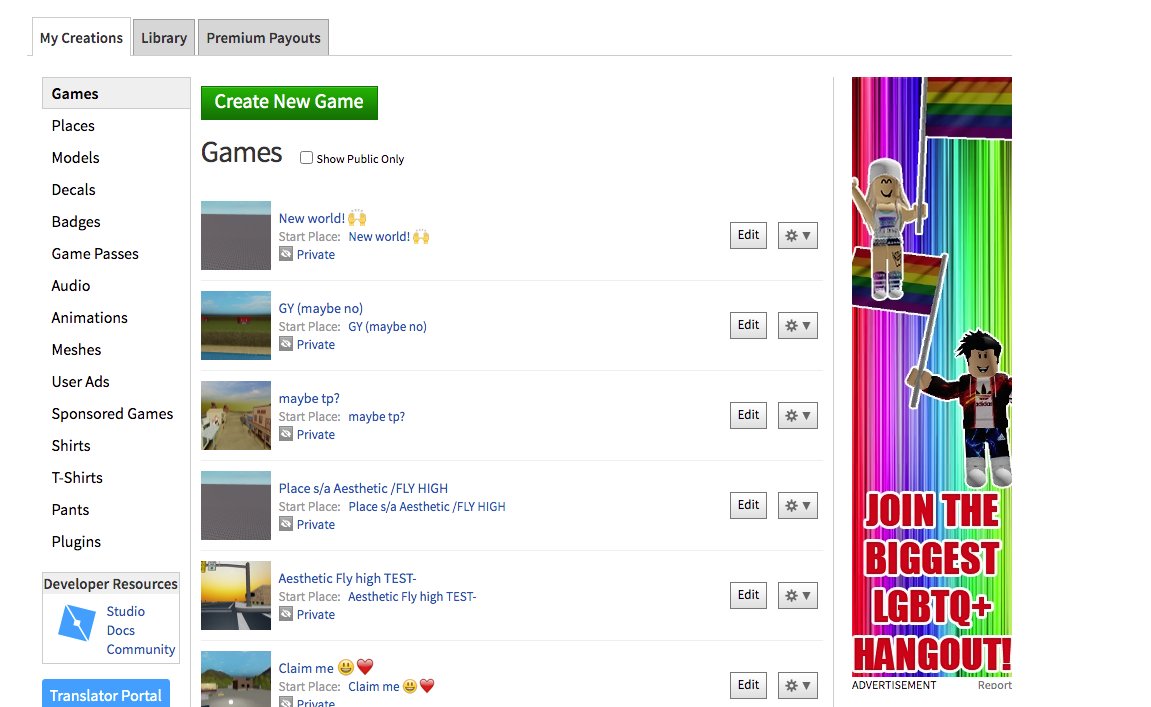
Task: Select T-Shirts in the sidebar
Action: 77,478
